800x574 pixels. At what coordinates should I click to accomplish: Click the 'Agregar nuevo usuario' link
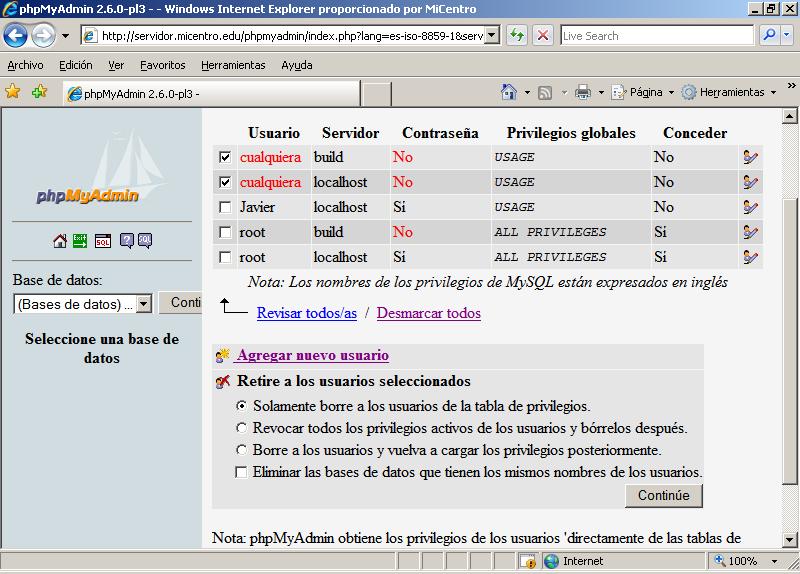point(312,355)
